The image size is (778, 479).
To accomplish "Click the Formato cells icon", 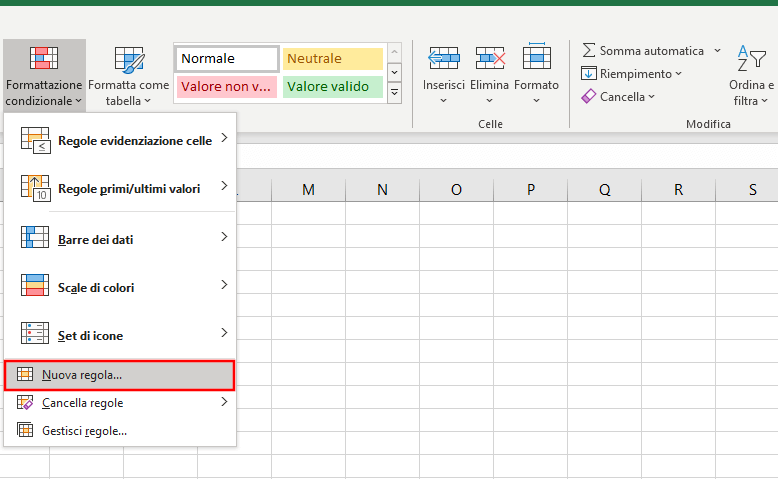I will 536,56.
